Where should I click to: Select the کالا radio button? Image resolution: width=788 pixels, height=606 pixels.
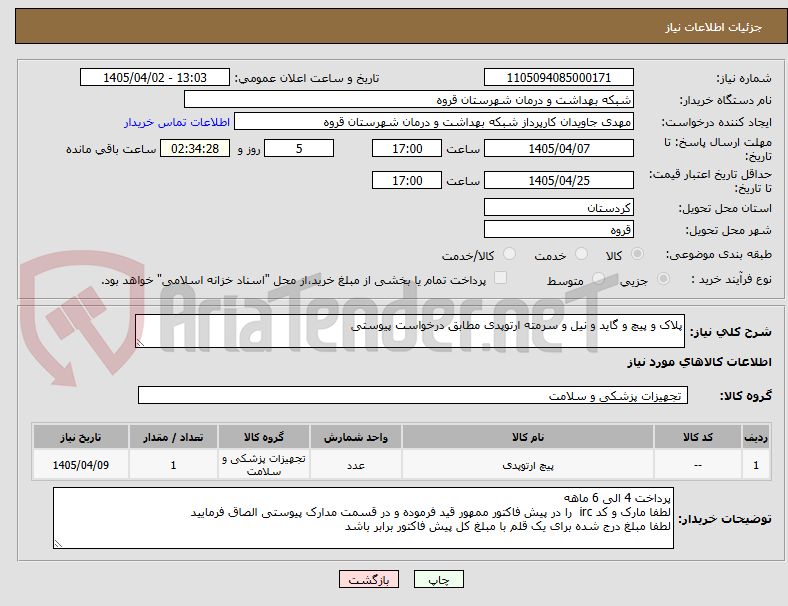[637, 254]
